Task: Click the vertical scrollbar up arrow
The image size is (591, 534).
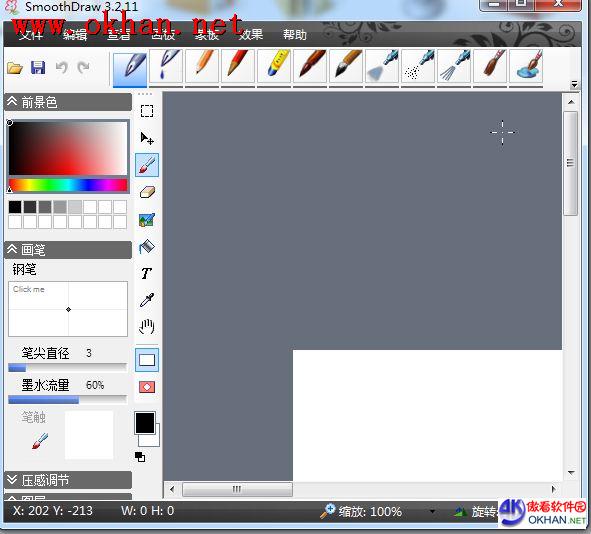Action: tap(571, 102)
